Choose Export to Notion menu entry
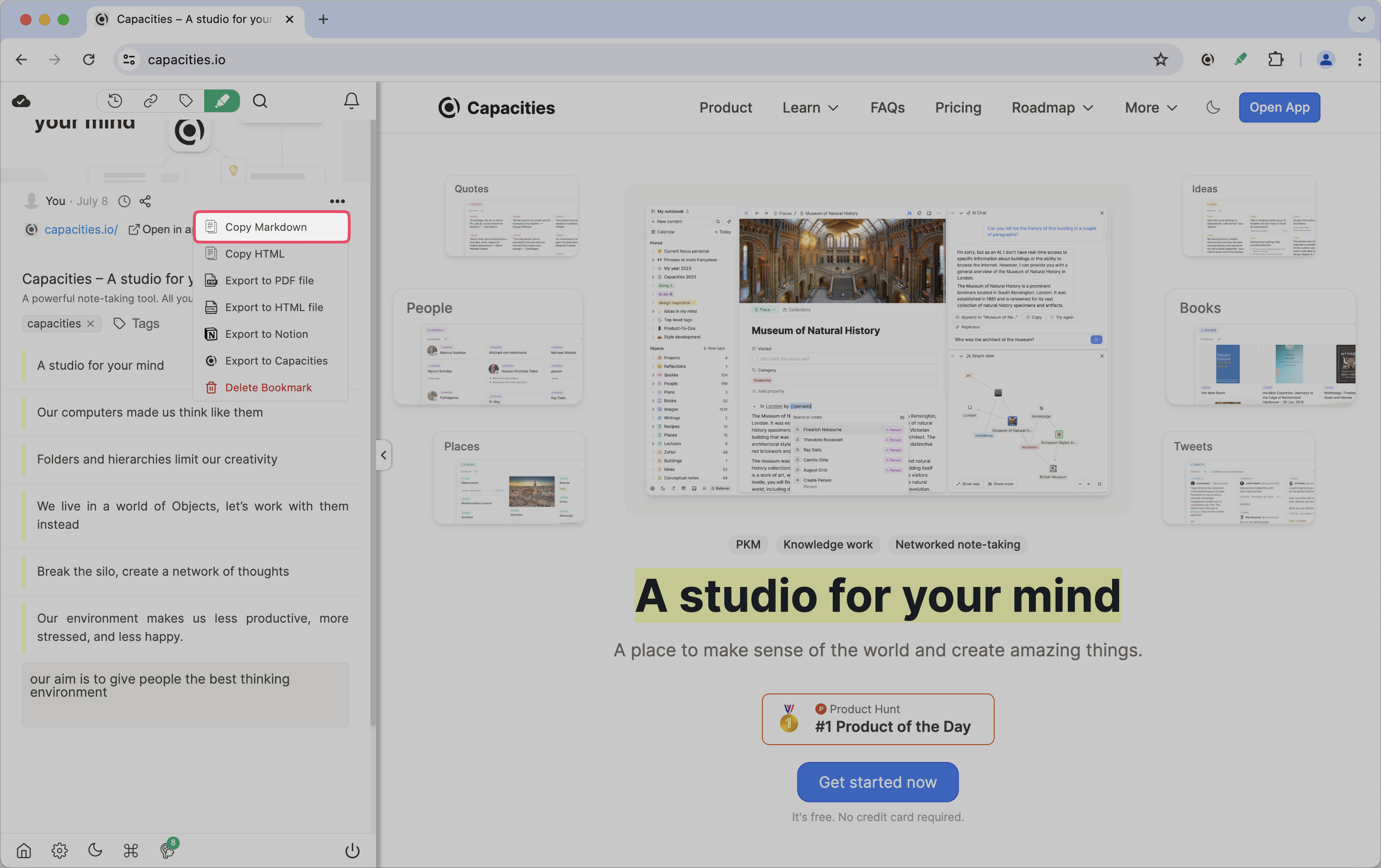The image size is (1381, 868). click(266, 334)
